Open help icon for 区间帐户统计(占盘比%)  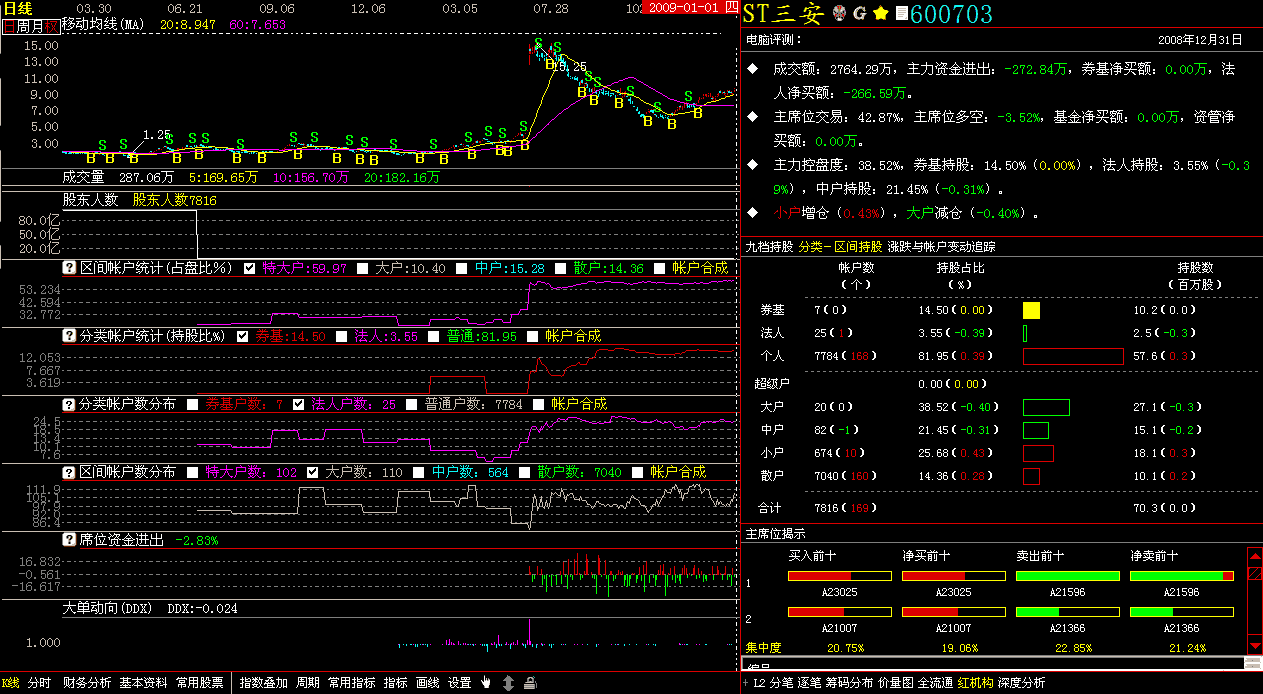(x=70, y=268)
